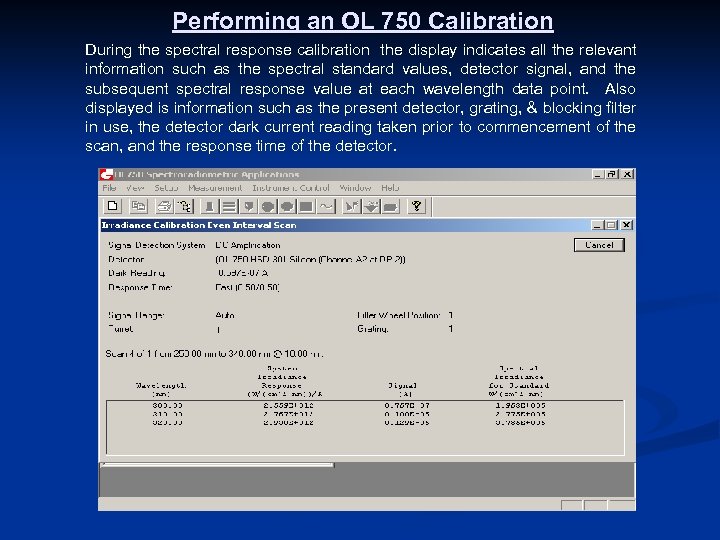Minimize the Irradiance Calibration scan window
The height and width of the screenshot is (540, 720).
[x=597, y=225]
